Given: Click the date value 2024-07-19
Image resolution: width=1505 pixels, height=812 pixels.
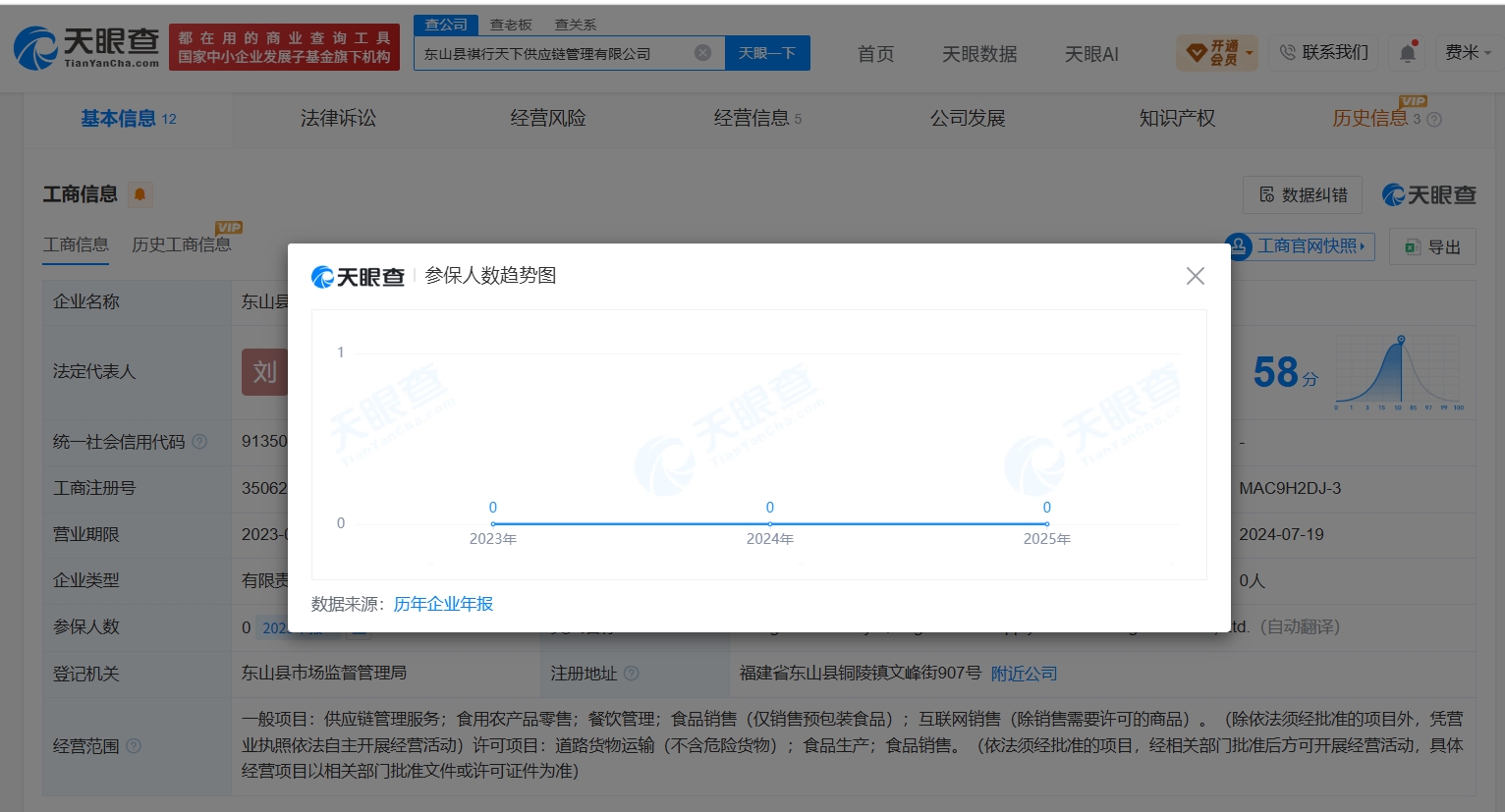Looking at the screenshot, I should (x=1281, y=534).
